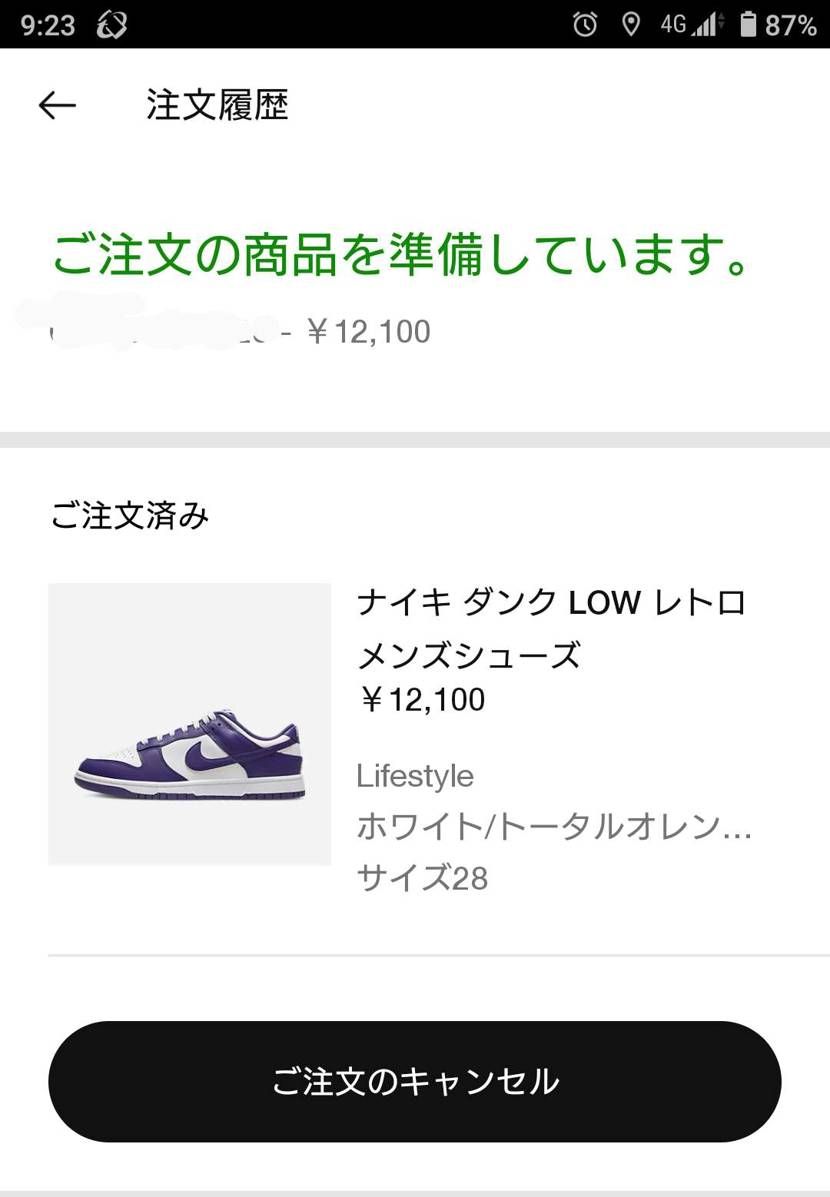The height and width of the screenshot is (1197, 830).
Task: Switch to the 注文履歴 screen title
Action: pos(216,104)
